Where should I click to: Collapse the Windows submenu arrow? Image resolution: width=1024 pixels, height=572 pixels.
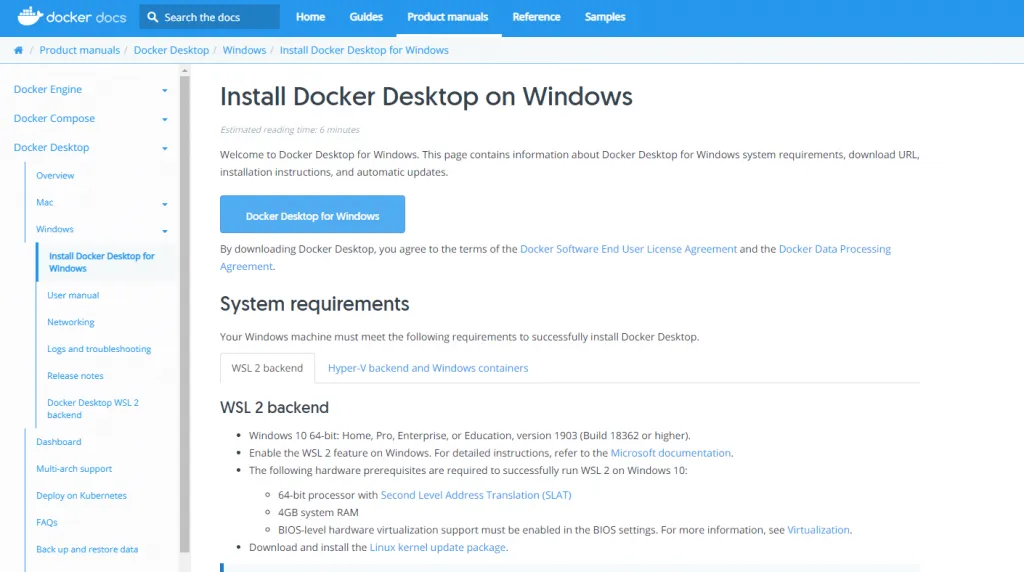coord(164,230)
